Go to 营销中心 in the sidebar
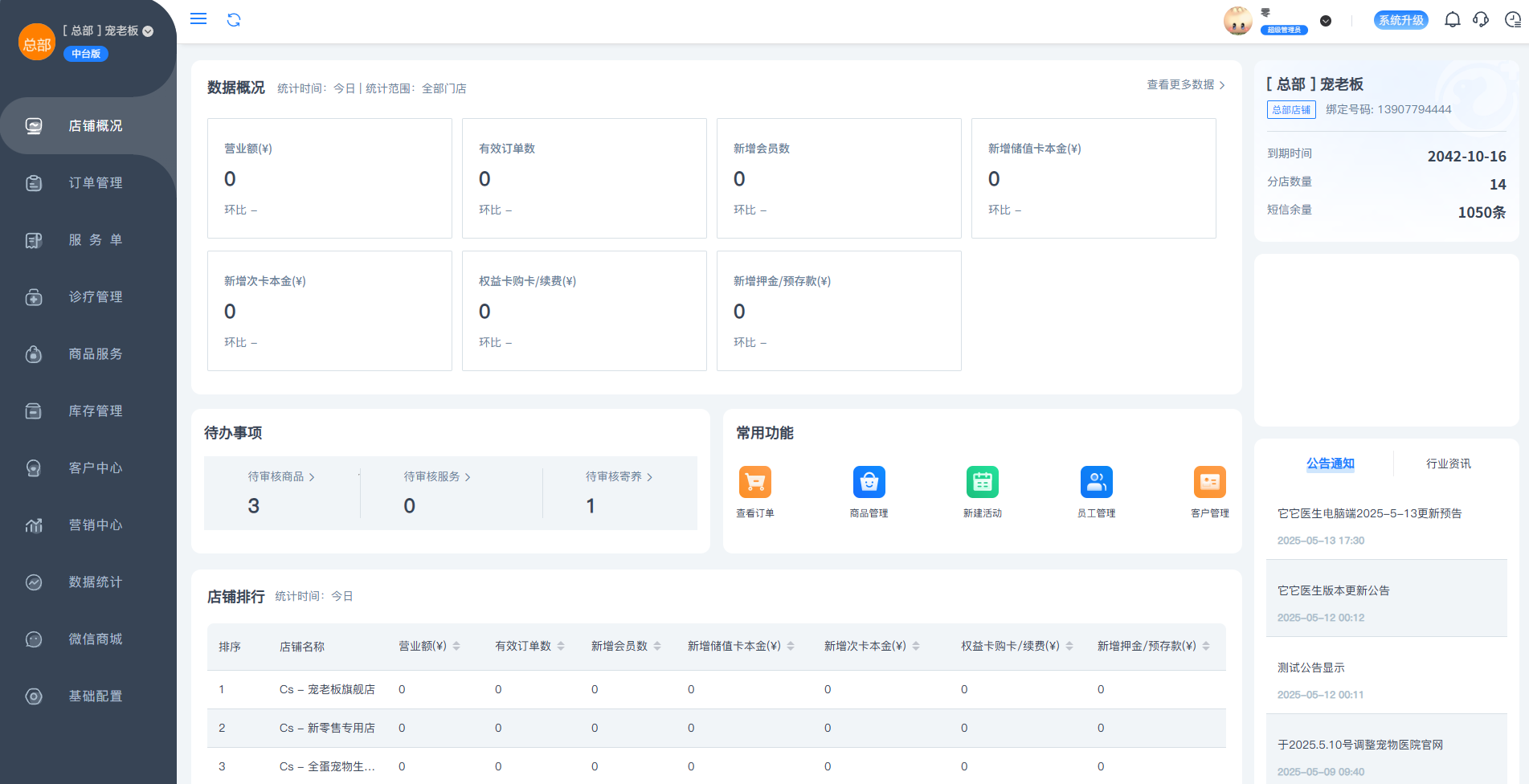 pyautogui.click(x=95, y=525)
